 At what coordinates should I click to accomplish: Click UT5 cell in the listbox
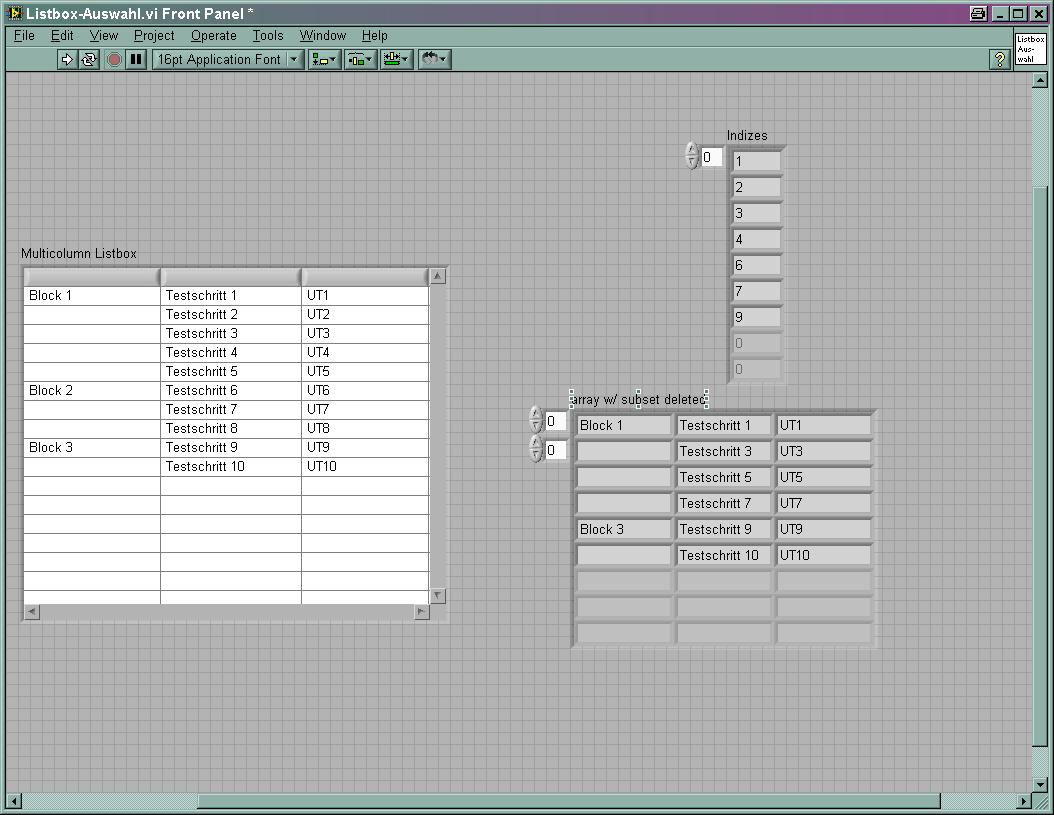(x=365, y=371)
